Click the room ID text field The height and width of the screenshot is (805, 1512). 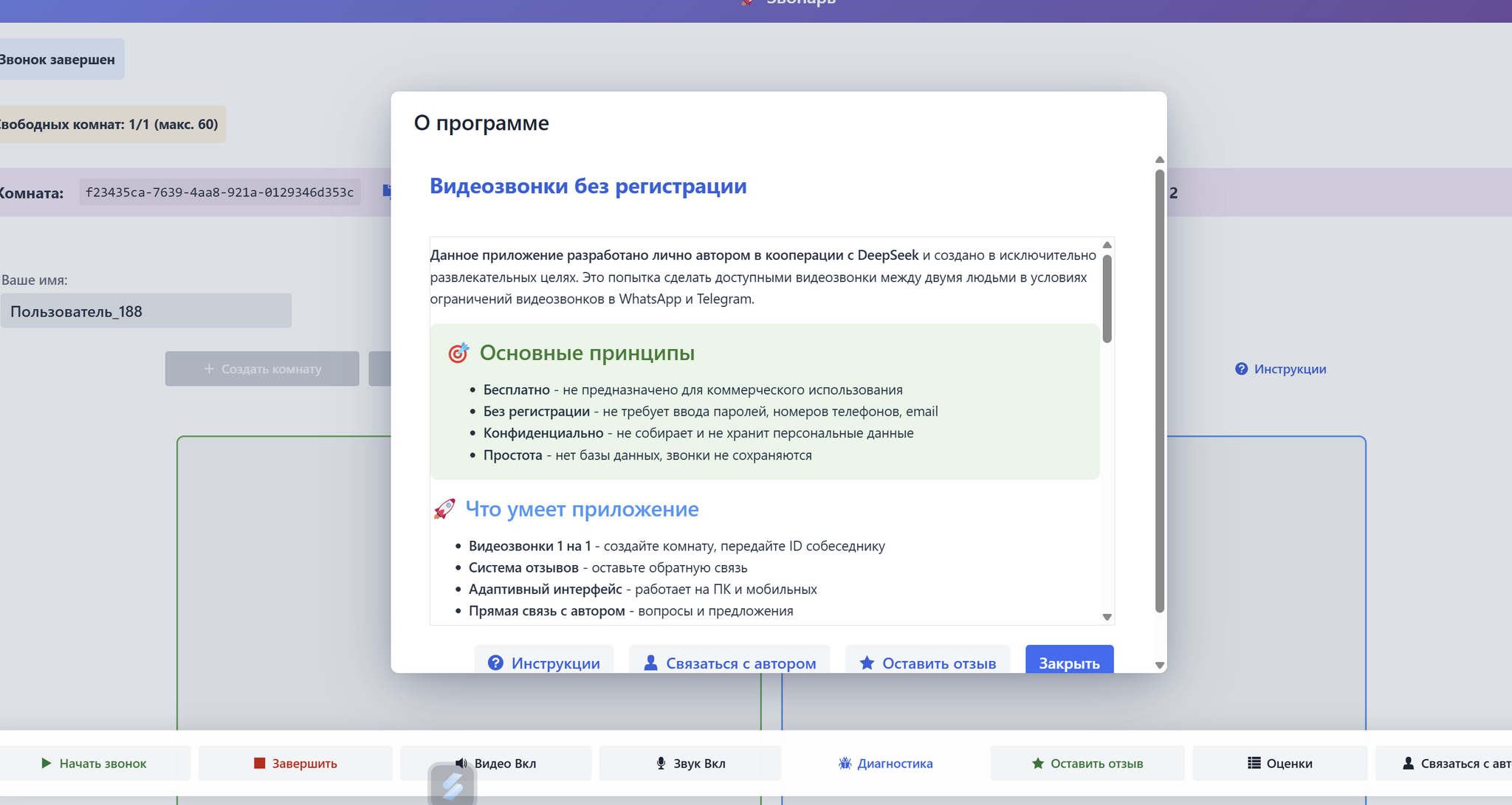click(219, 193)
